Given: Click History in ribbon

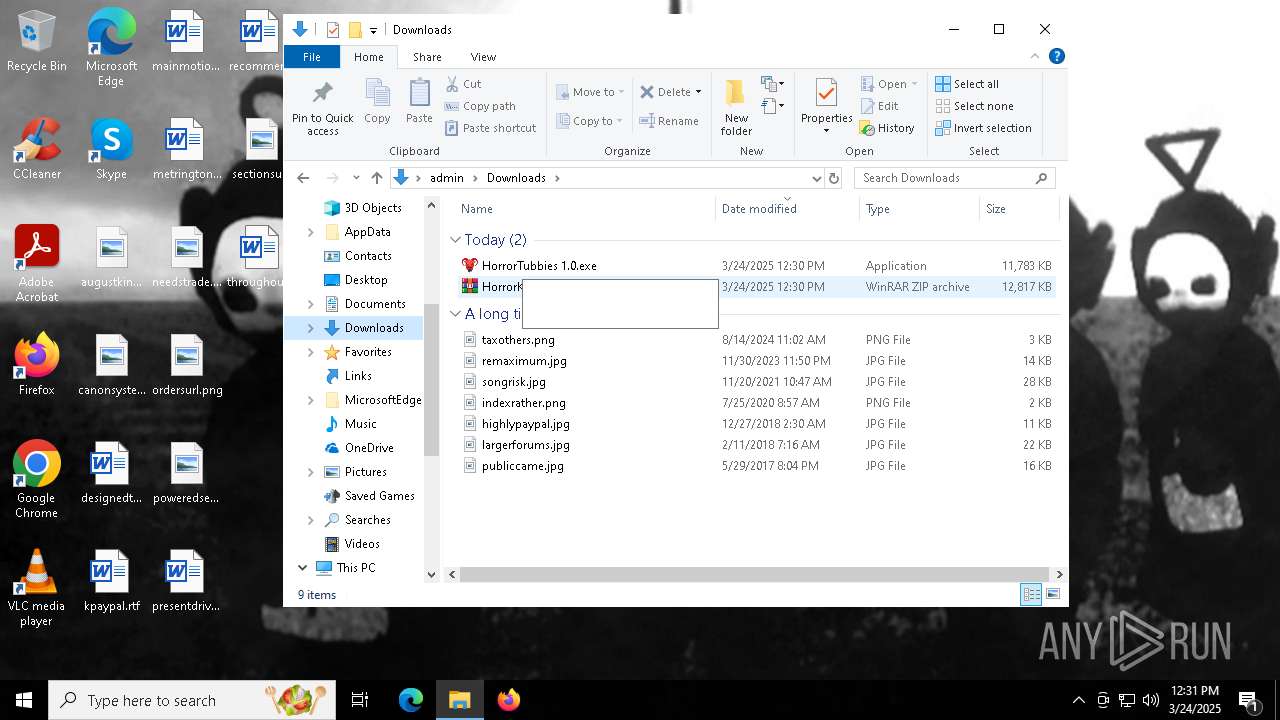Looking at the screenshot, I should point(887,128).
